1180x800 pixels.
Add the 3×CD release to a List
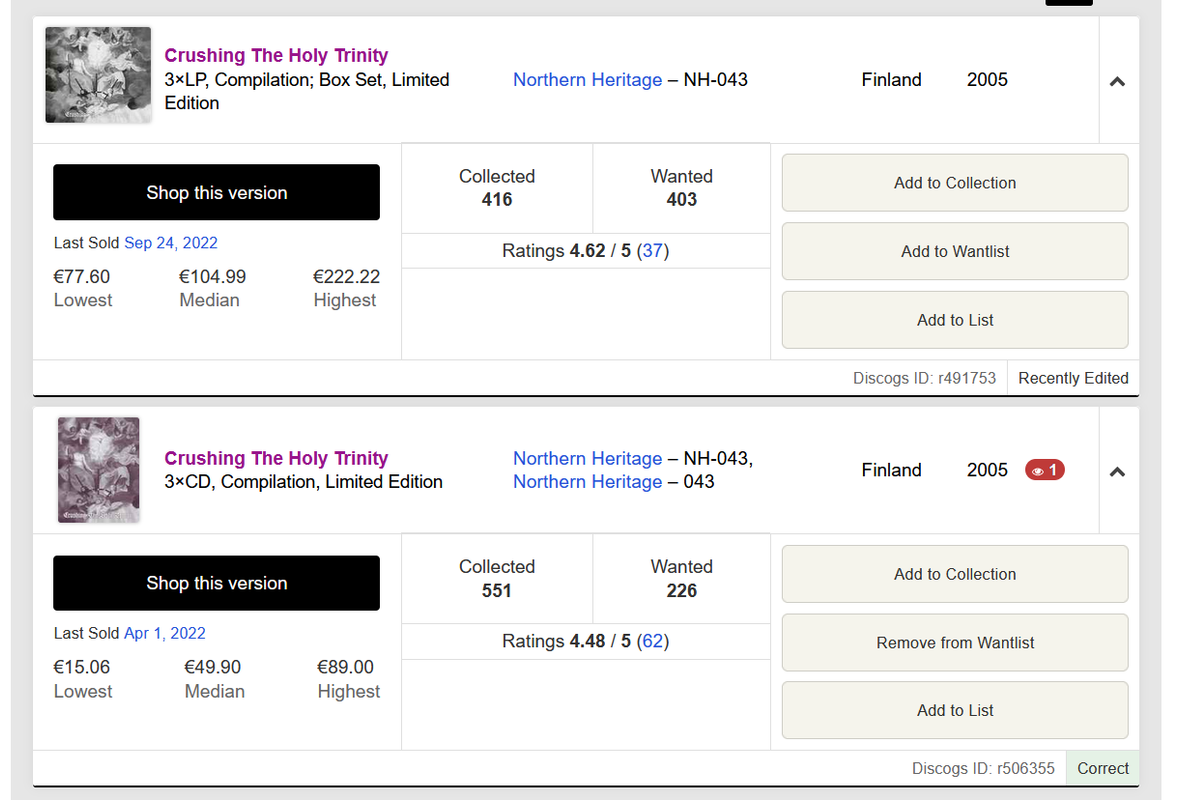point(954,710)
